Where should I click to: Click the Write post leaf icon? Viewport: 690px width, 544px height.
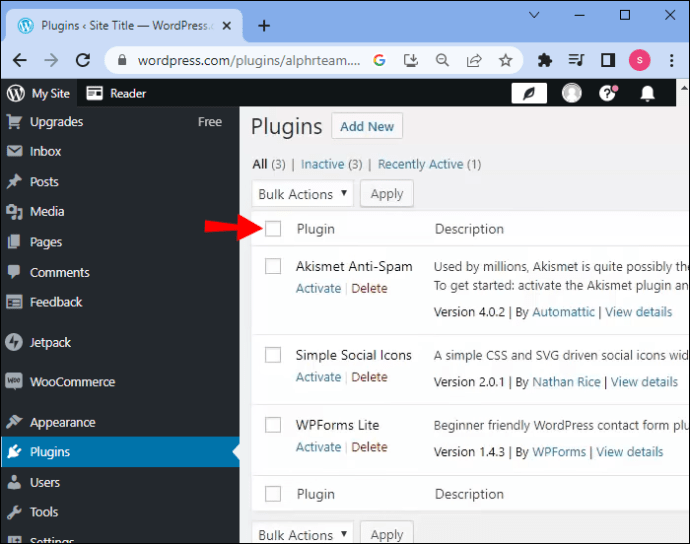(529, 93)
